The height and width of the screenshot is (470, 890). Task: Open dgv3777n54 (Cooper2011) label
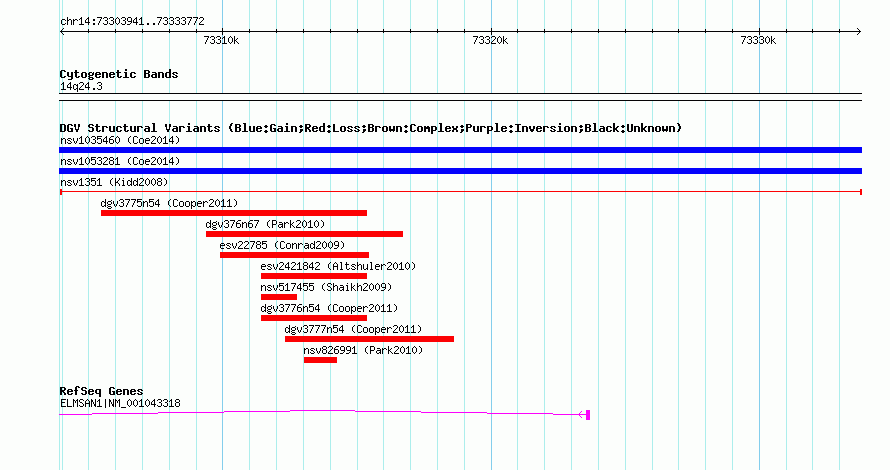pos(353,329)
